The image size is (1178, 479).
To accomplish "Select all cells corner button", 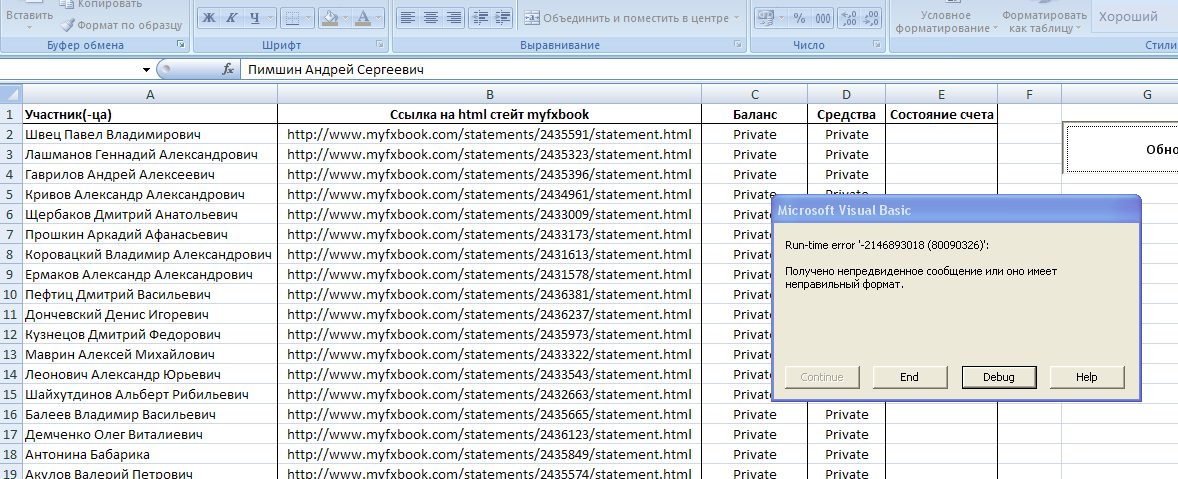I will click(x=11, y=95).
